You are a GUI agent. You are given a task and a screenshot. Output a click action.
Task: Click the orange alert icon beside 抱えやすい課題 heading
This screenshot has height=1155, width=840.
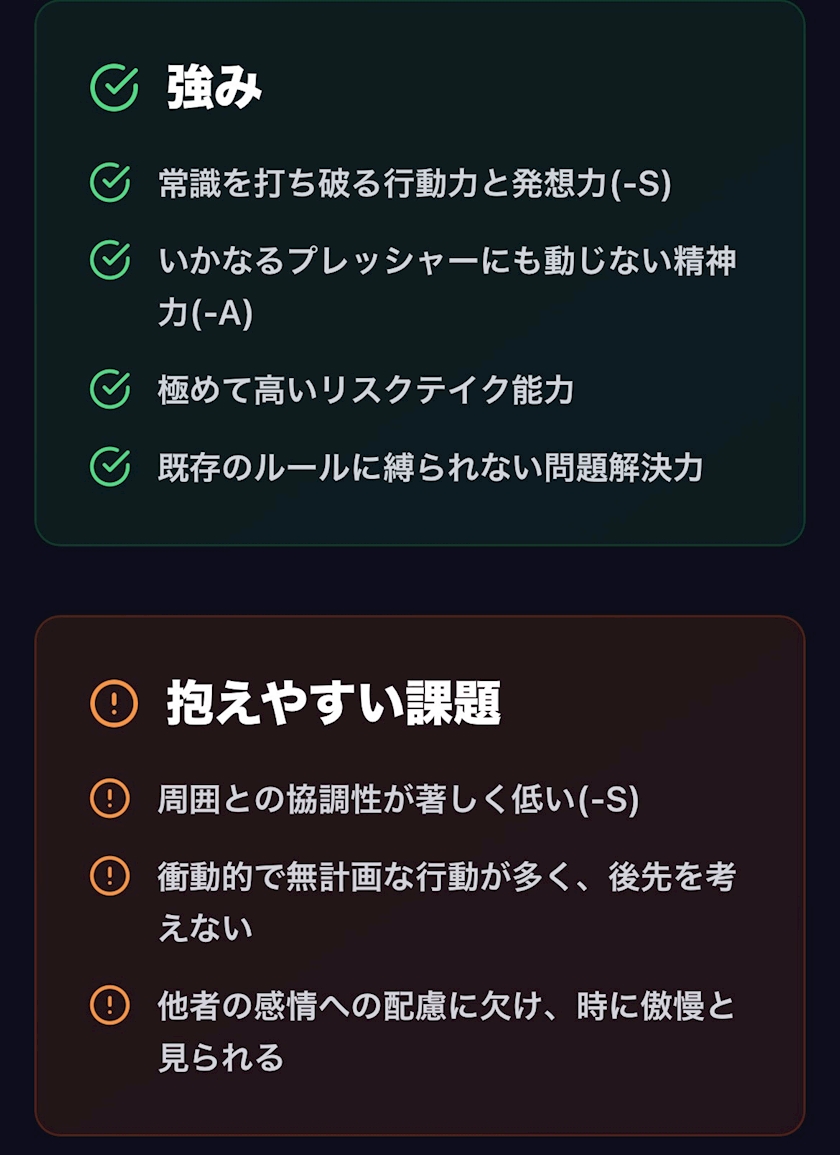114,703
